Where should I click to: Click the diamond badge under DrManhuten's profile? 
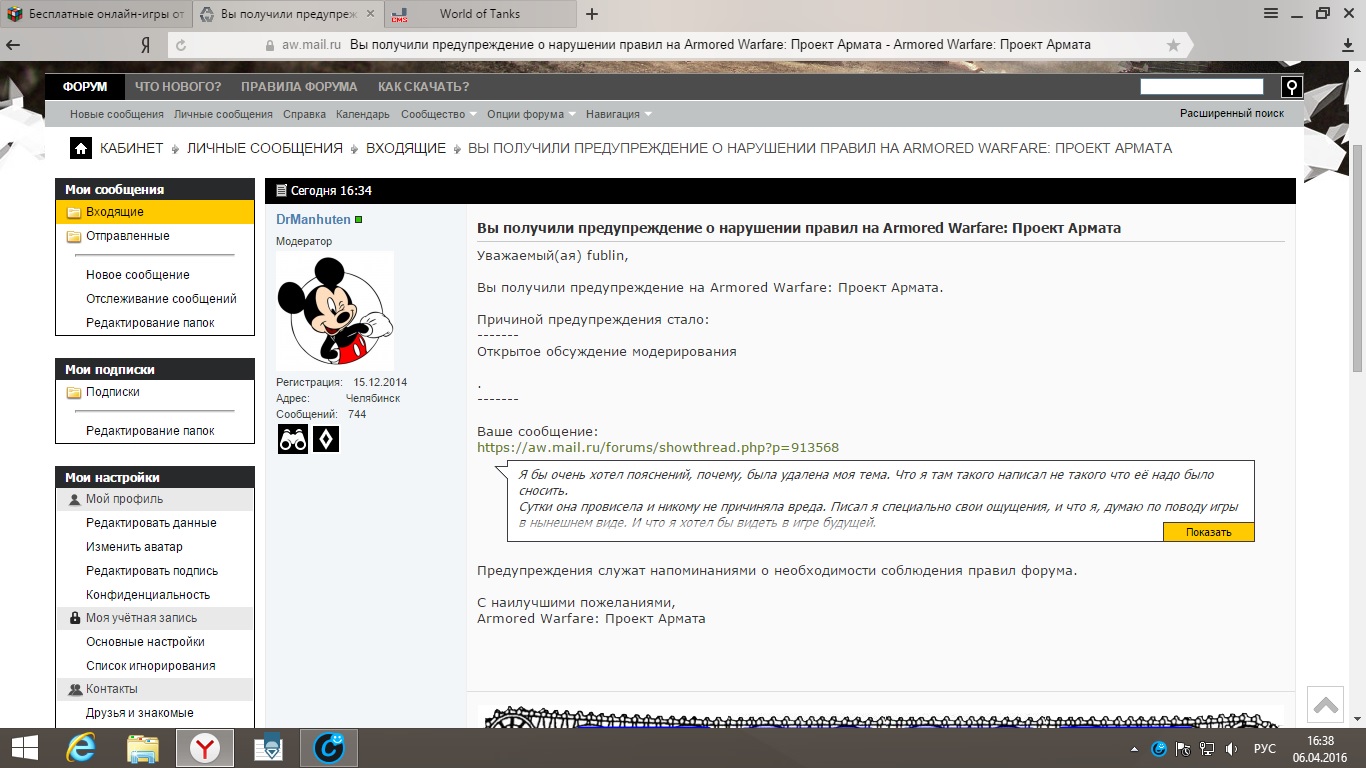pyautogui.click(x=326, y=439)
